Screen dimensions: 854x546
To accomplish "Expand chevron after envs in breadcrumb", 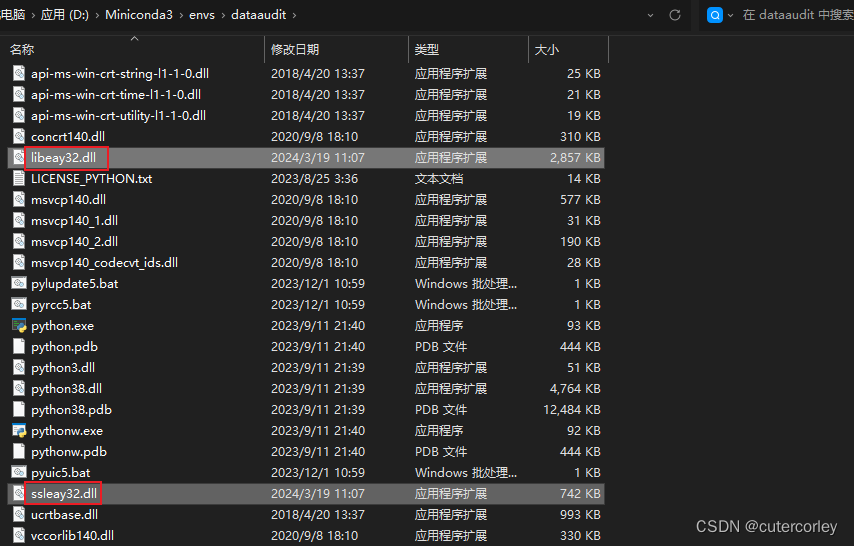I will click(223, 15).
